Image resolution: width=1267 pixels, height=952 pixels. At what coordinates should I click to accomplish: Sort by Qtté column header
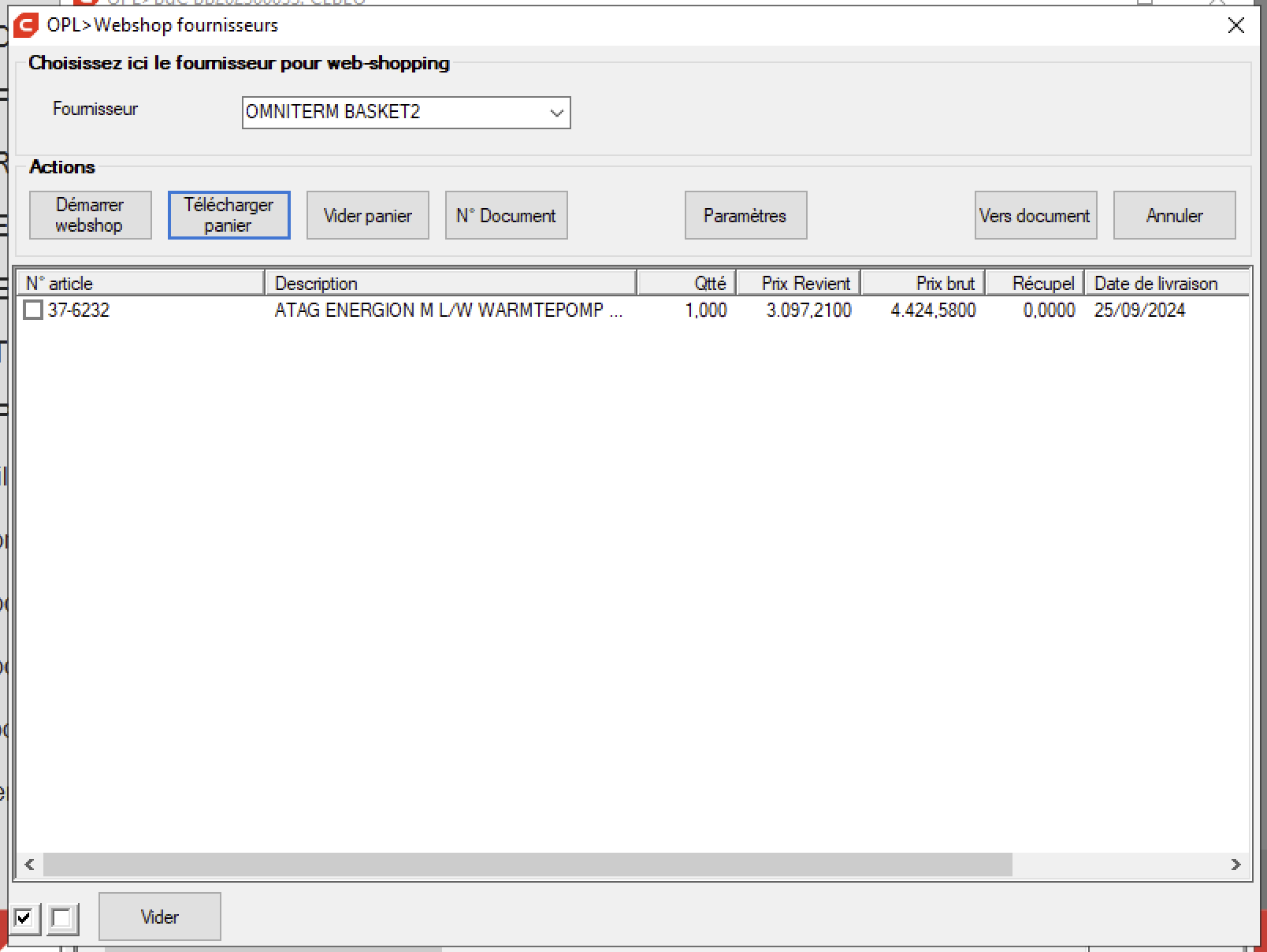[686, 283]
